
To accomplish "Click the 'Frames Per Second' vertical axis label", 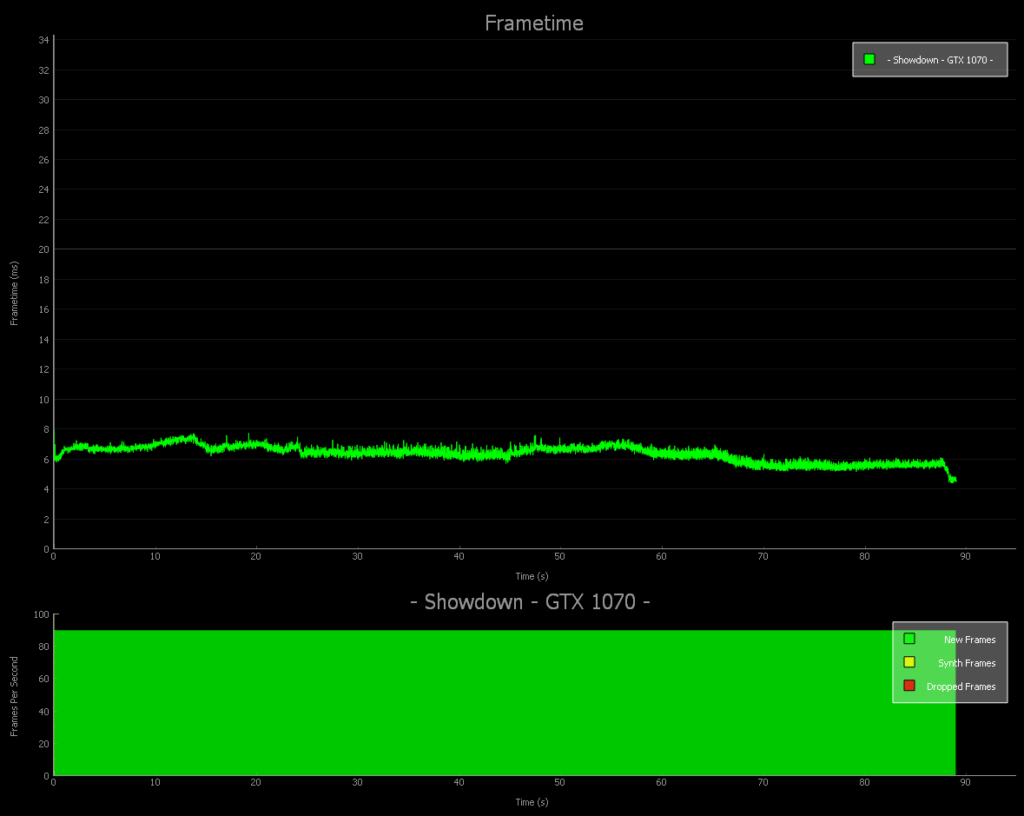I will coord(15,696).
